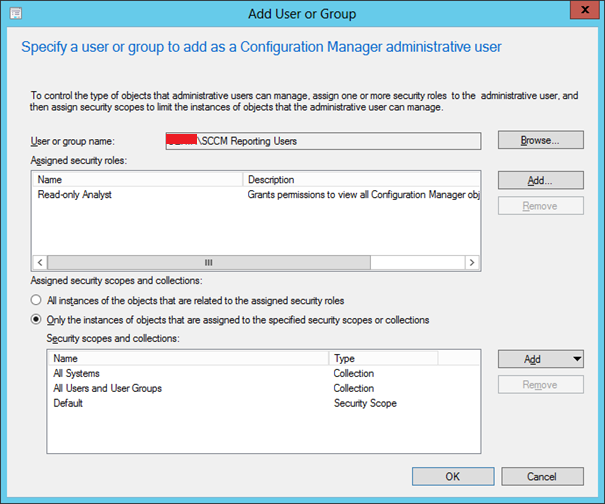
Task: Select the Default security scope row
Action: 264,403
